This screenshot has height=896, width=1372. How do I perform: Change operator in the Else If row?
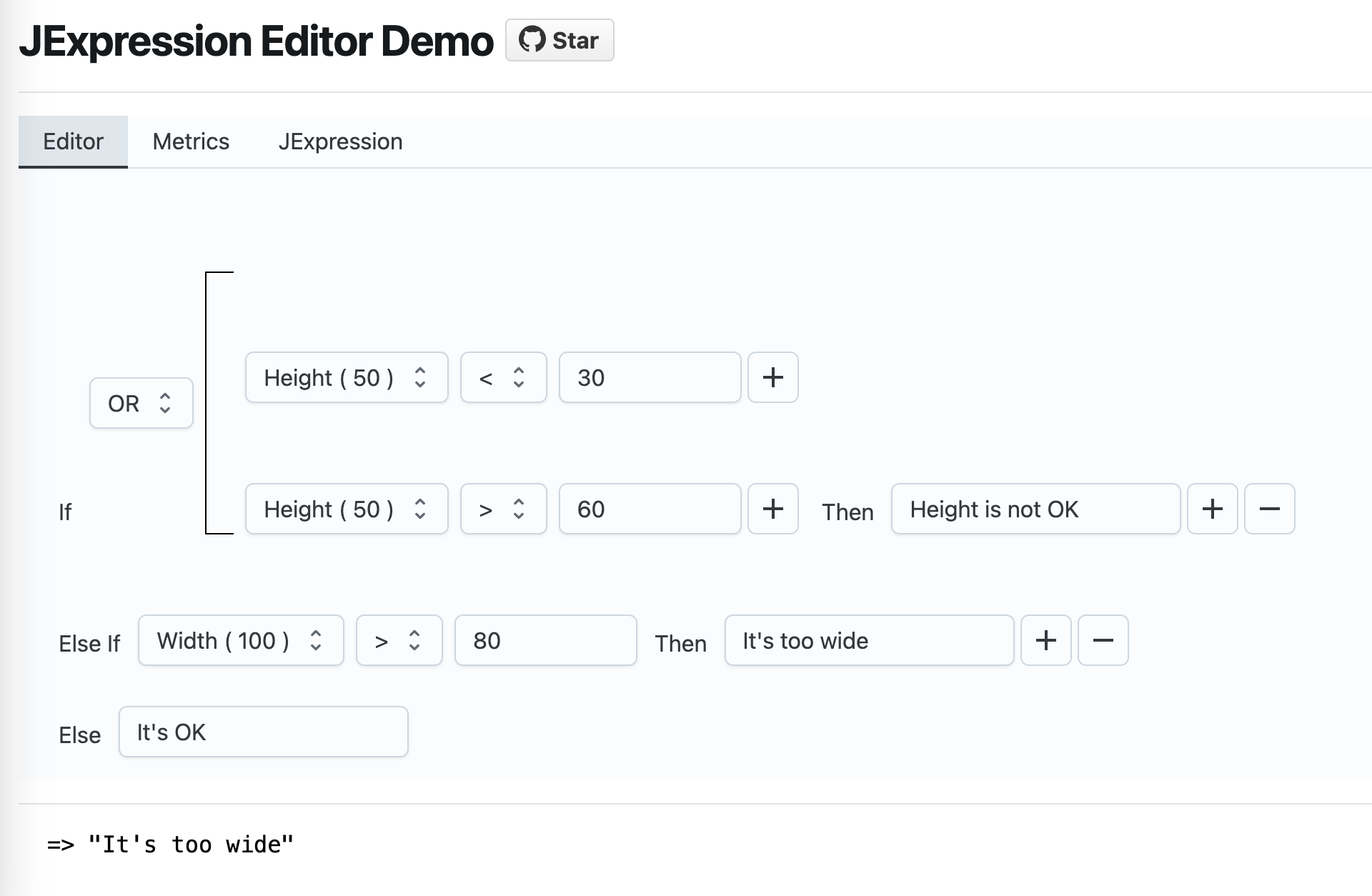tap(399, 640)
